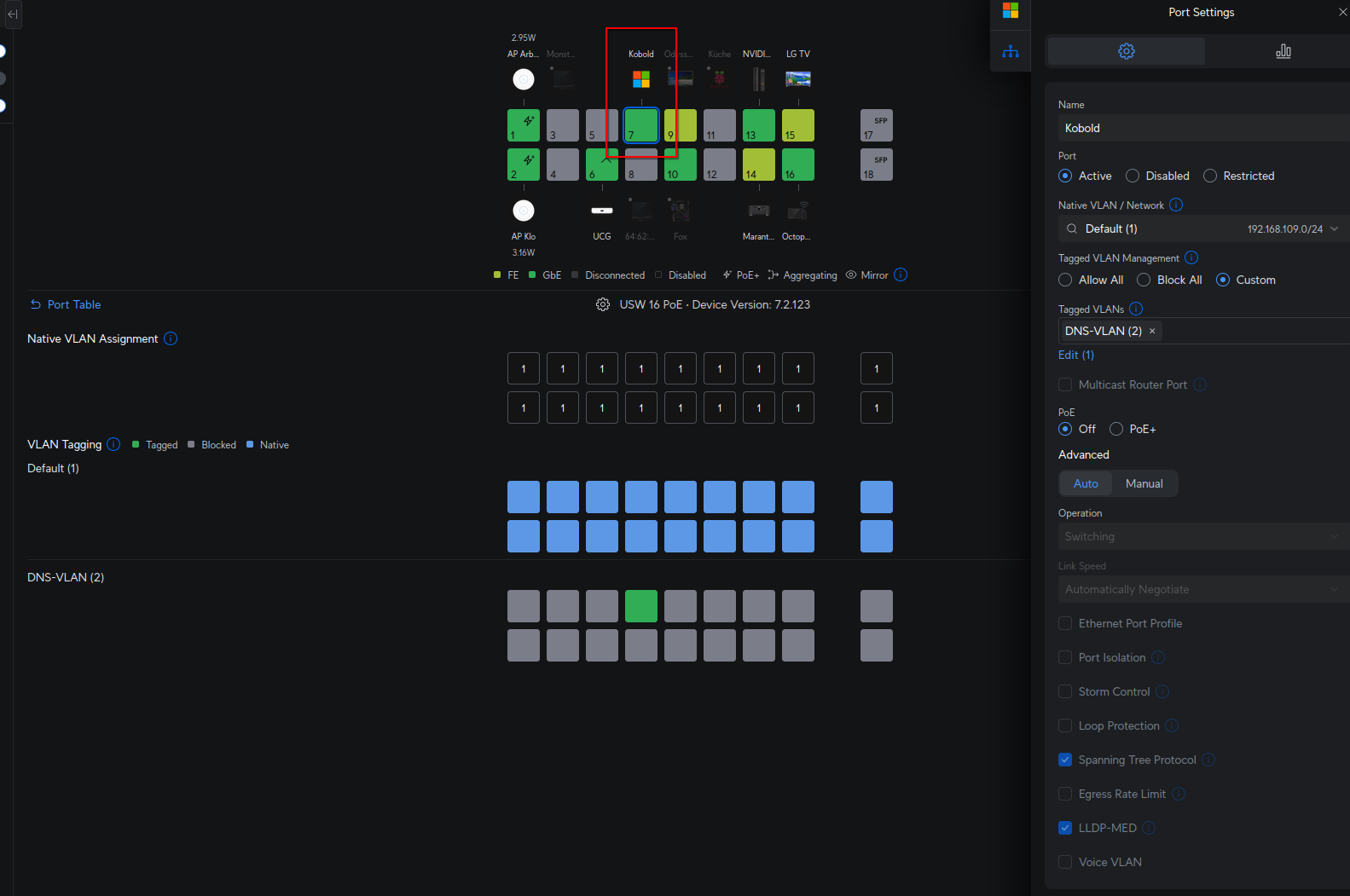Image resolution: width=1350 pixels, height=896 pixels.
Task: Click the Tagged VLANs selection field
Action: click(1203, 331)
